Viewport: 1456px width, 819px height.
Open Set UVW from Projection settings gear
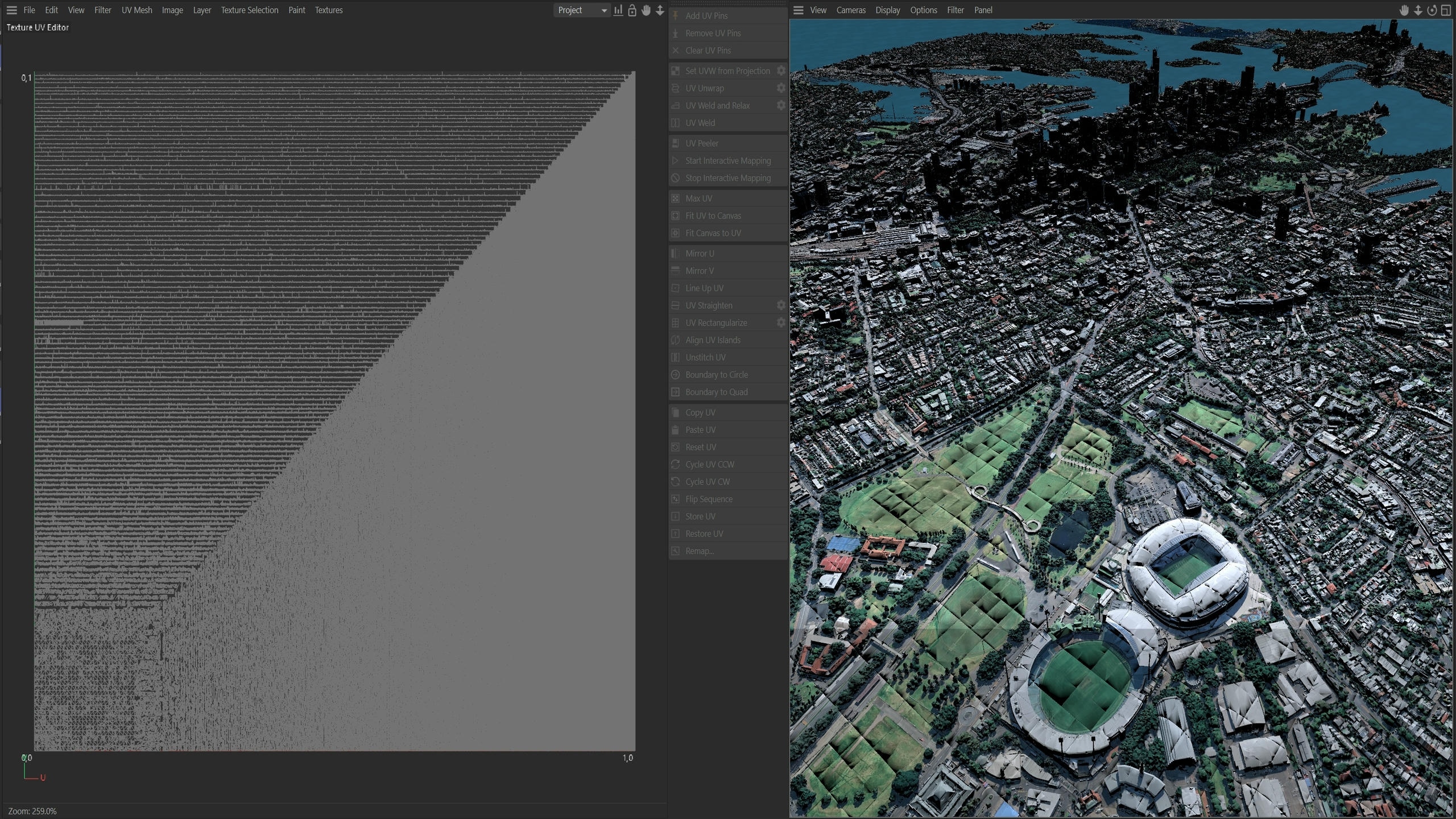(781, 71)
